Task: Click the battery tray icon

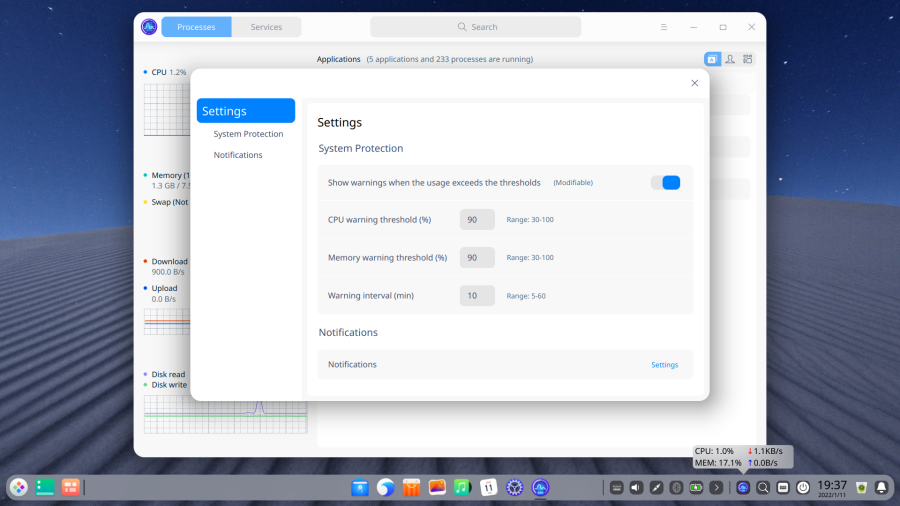Action: click(x=696, y=488)
